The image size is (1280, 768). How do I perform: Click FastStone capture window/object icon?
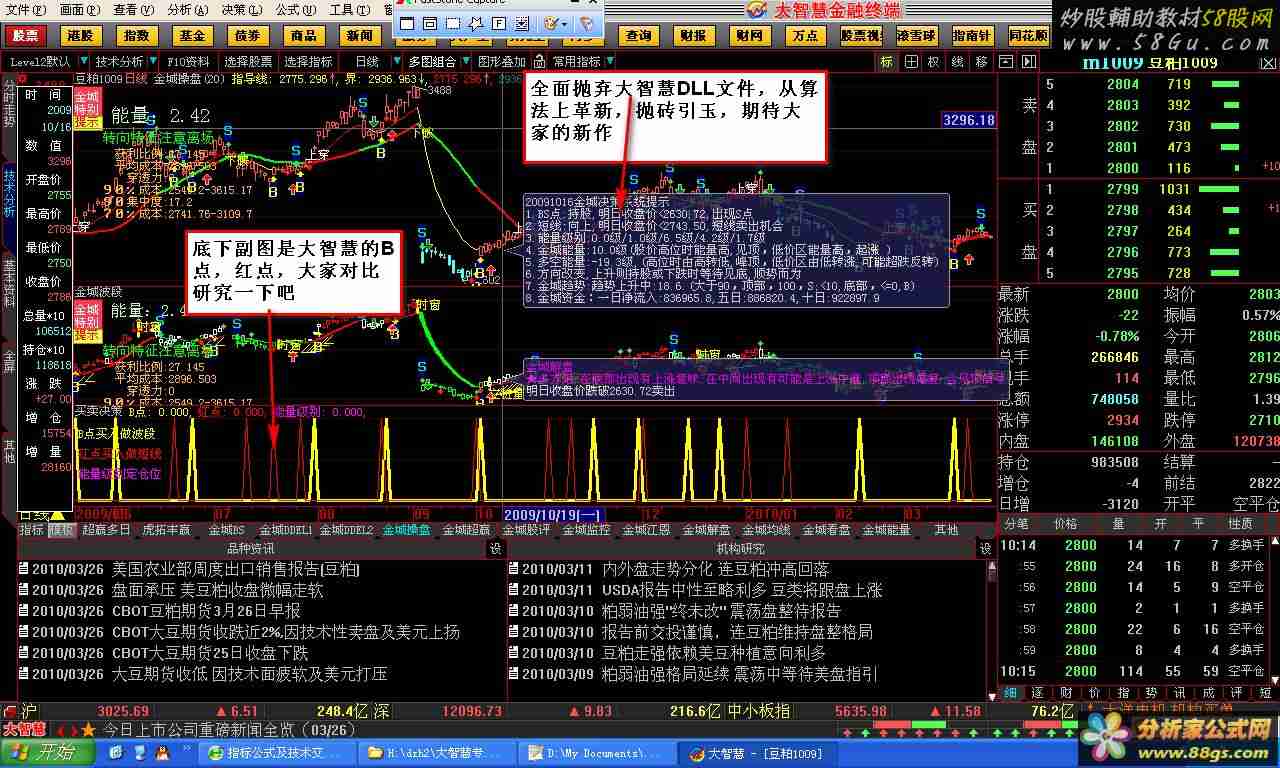(429, 23)
